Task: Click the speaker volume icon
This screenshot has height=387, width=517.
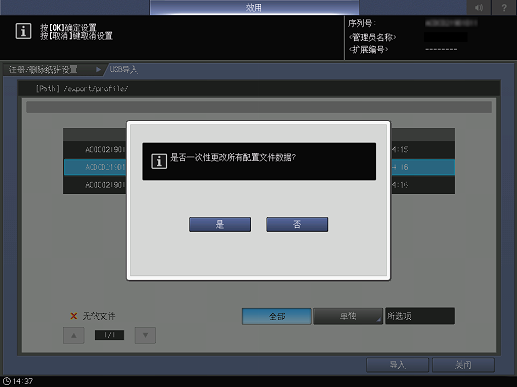Action: [479, 7]
